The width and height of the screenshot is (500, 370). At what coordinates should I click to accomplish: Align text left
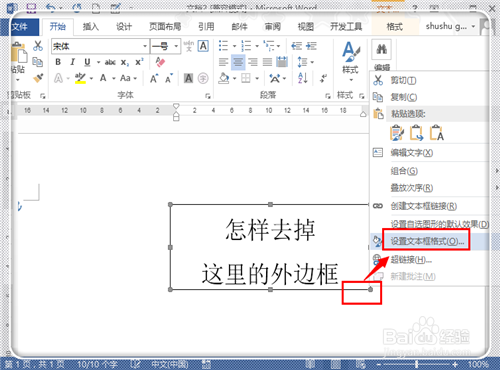pyautogui.click(x=223, y=62)
